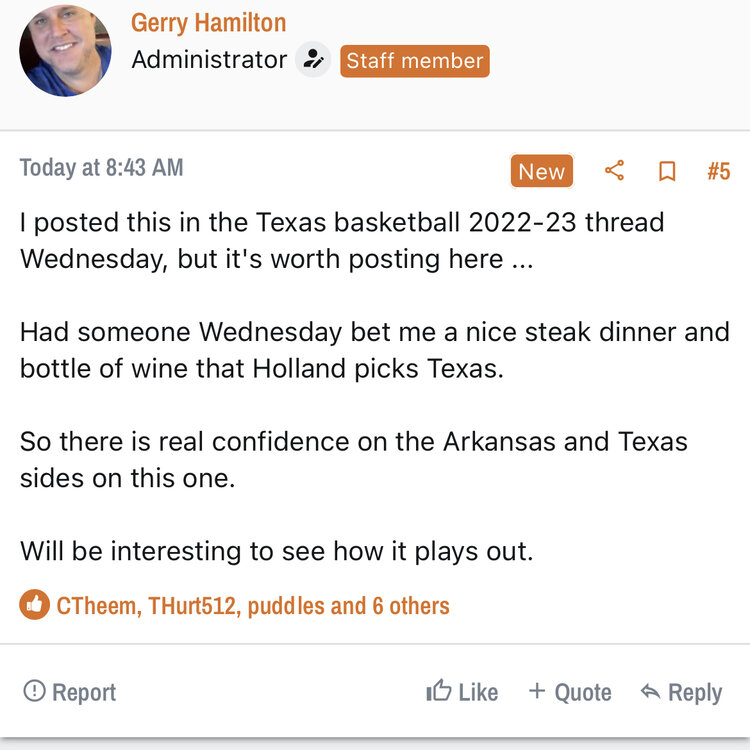Click the Quote text label
The image size is (750, 750).
pos(582,692)
